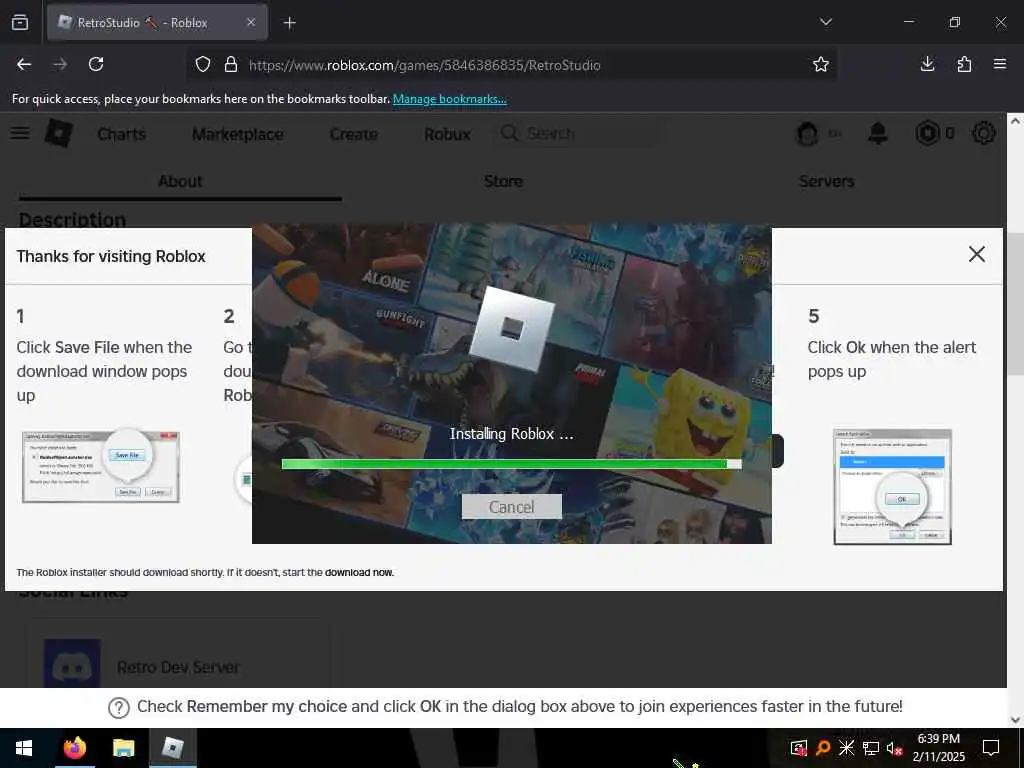Open the Windows Start menu
The height and width of the screenshot is (768, 1024).
[x=24, y=748]
